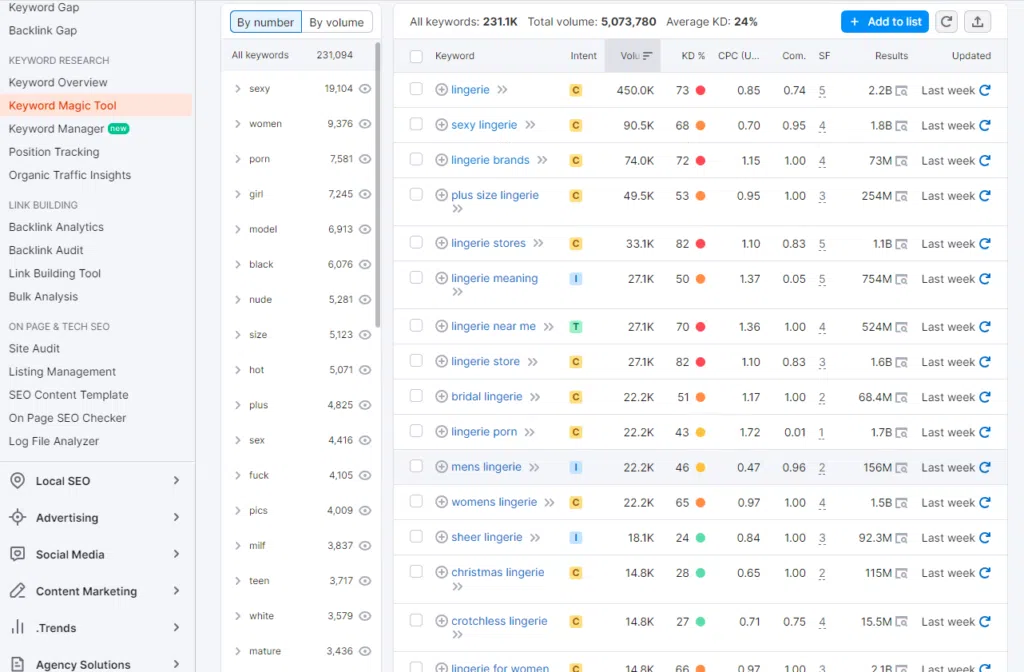
Task: Toggle eye icon for model group
Action: (365, 229)
